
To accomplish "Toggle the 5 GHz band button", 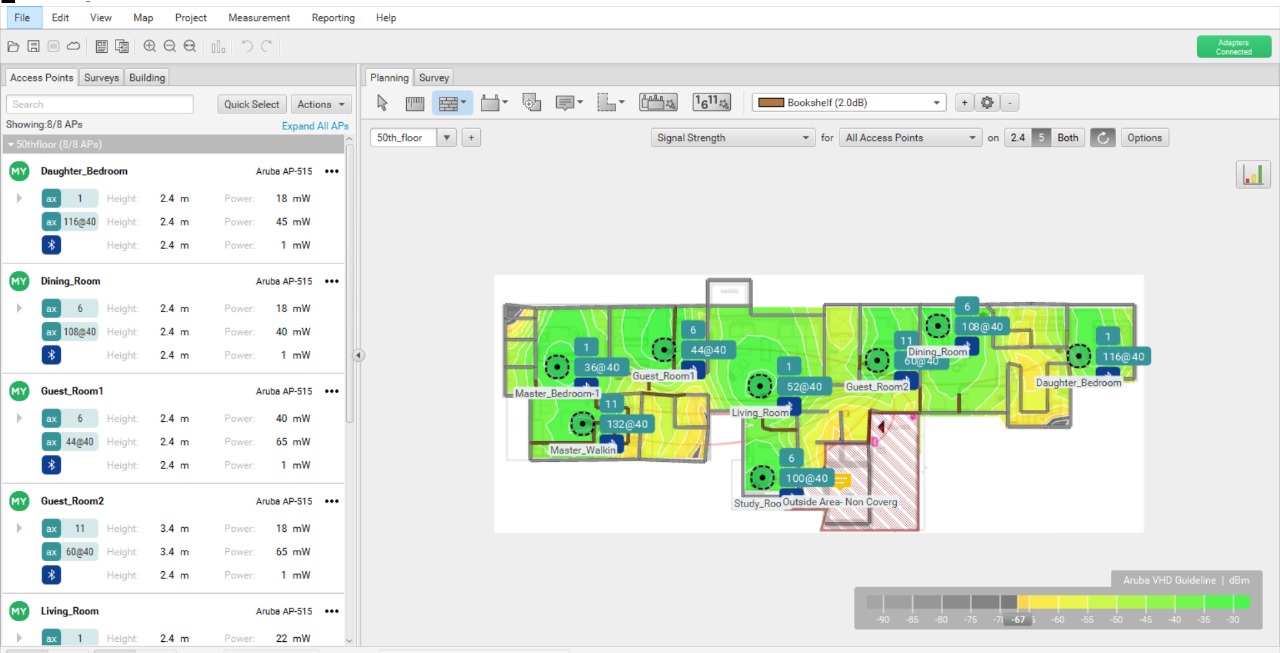I will tap(1041, 138).
